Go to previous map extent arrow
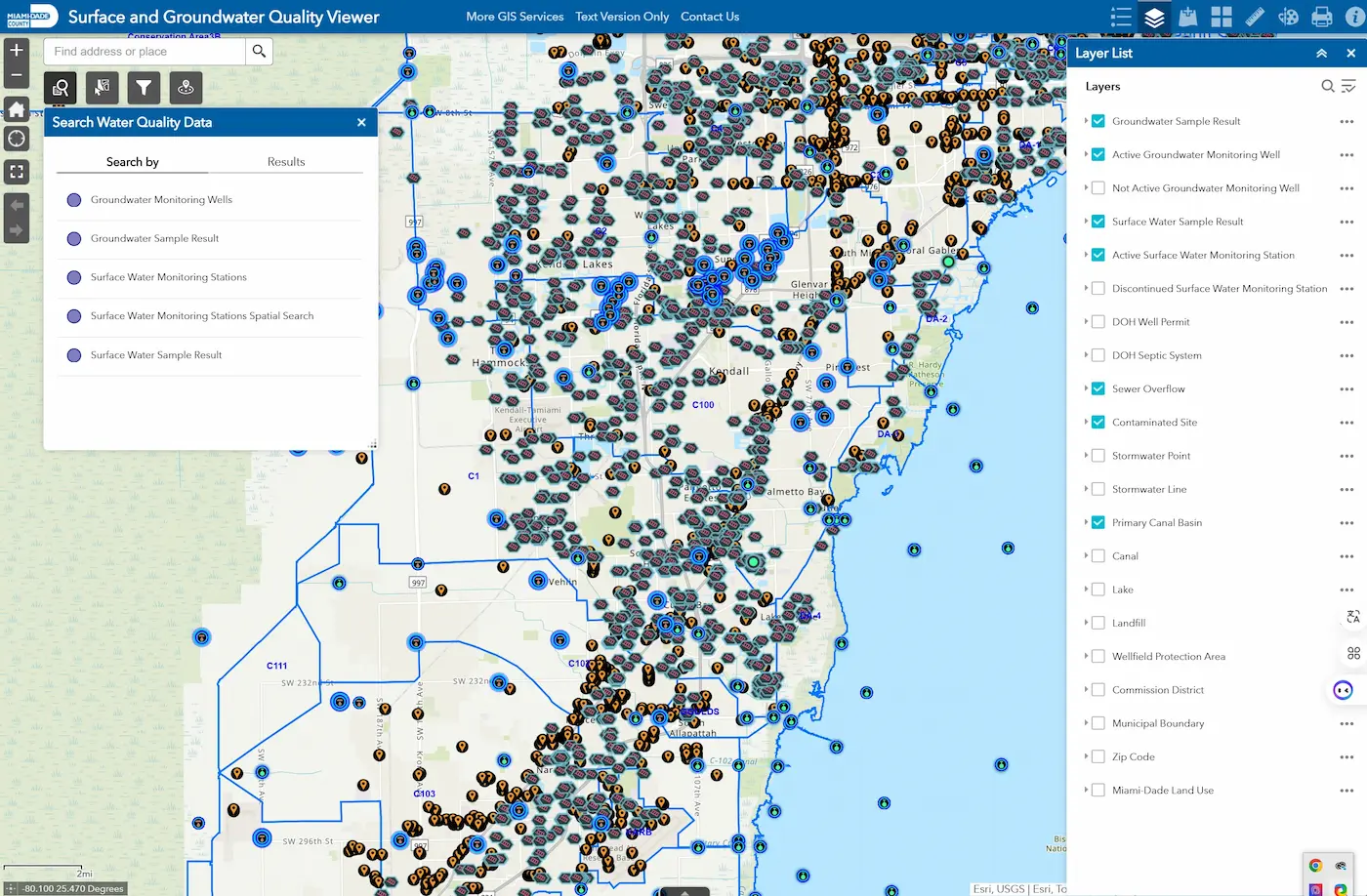Screen dimensions: 1367x896 (x=17, y=205)
